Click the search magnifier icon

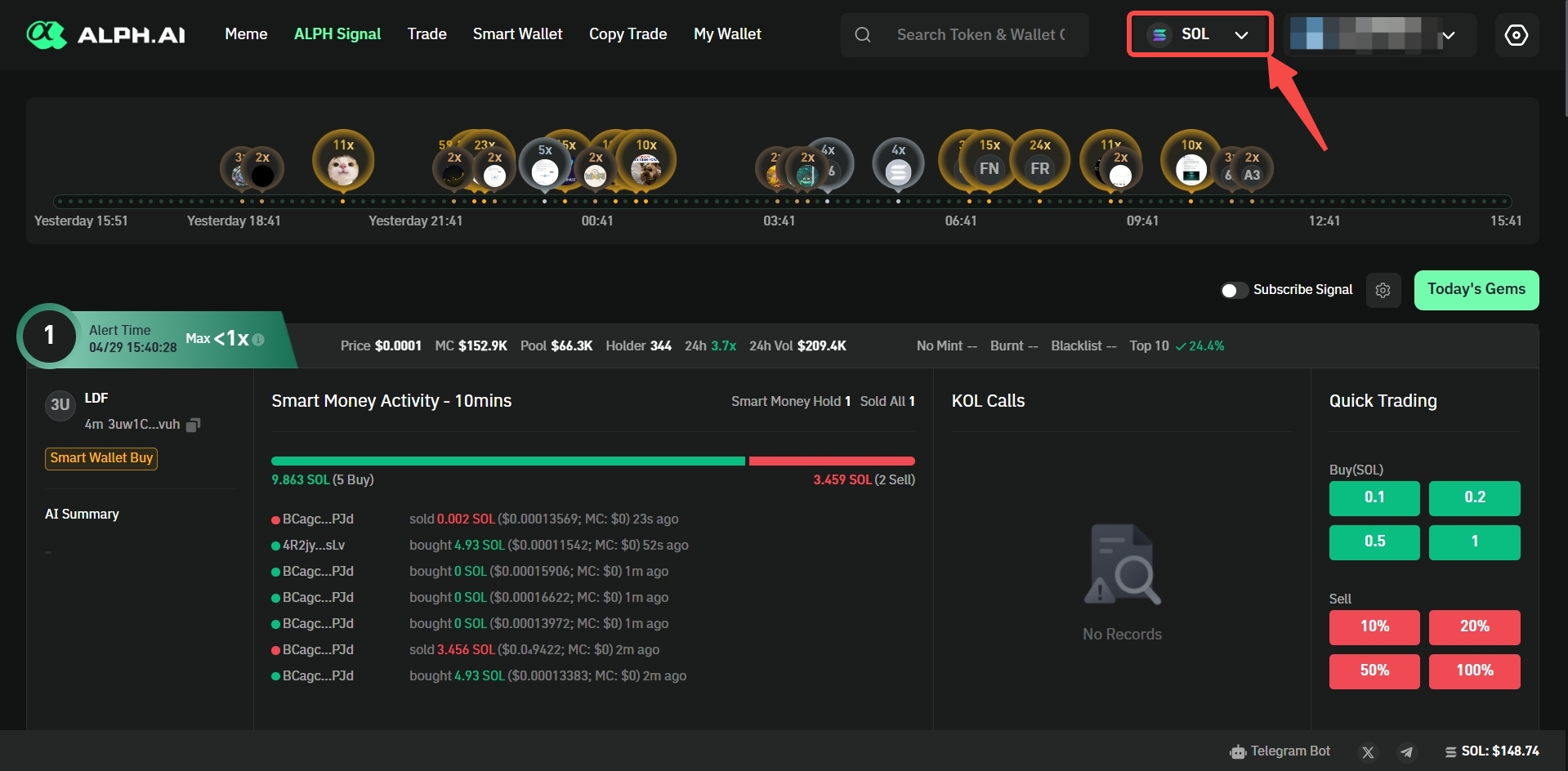coord(863,35)
